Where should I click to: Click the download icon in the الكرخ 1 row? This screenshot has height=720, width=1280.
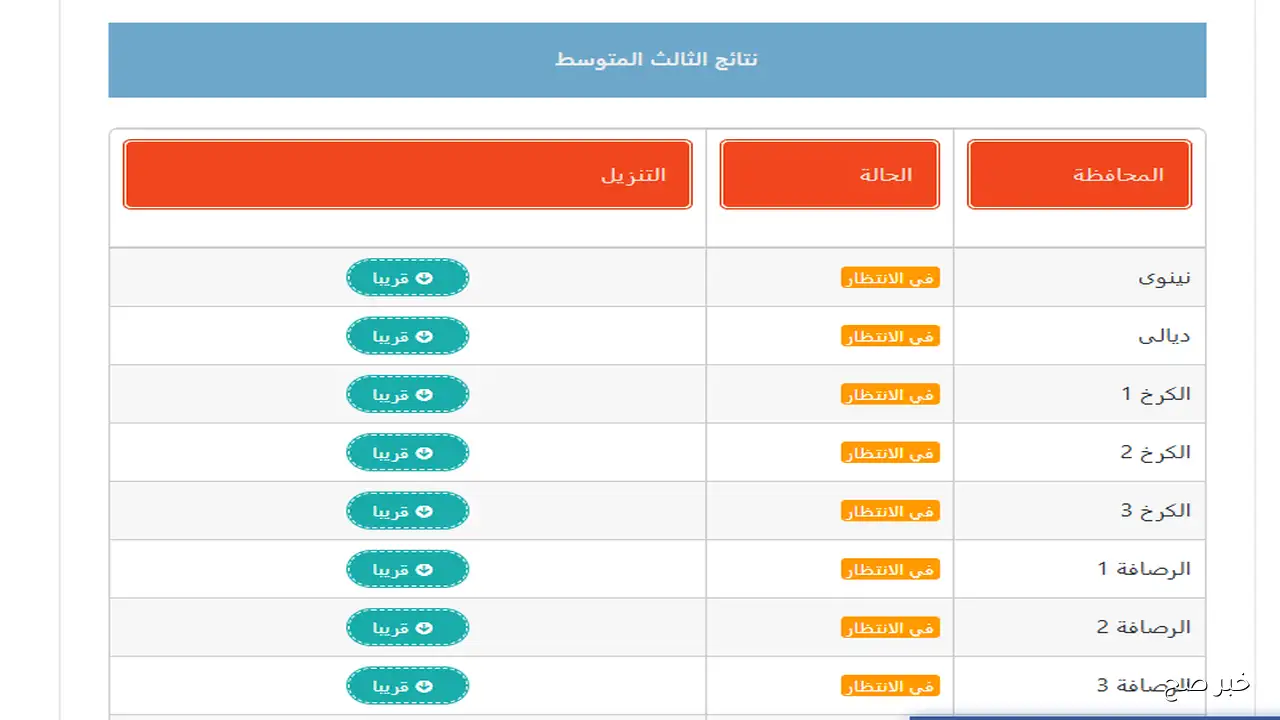424,394
